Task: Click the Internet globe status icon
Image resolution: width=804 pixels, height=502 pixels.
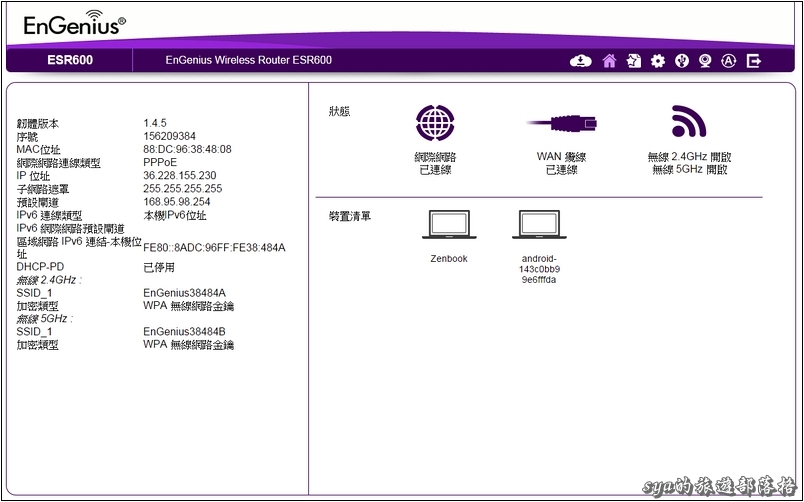Action: pyautogui.click(x=435, y=123)
